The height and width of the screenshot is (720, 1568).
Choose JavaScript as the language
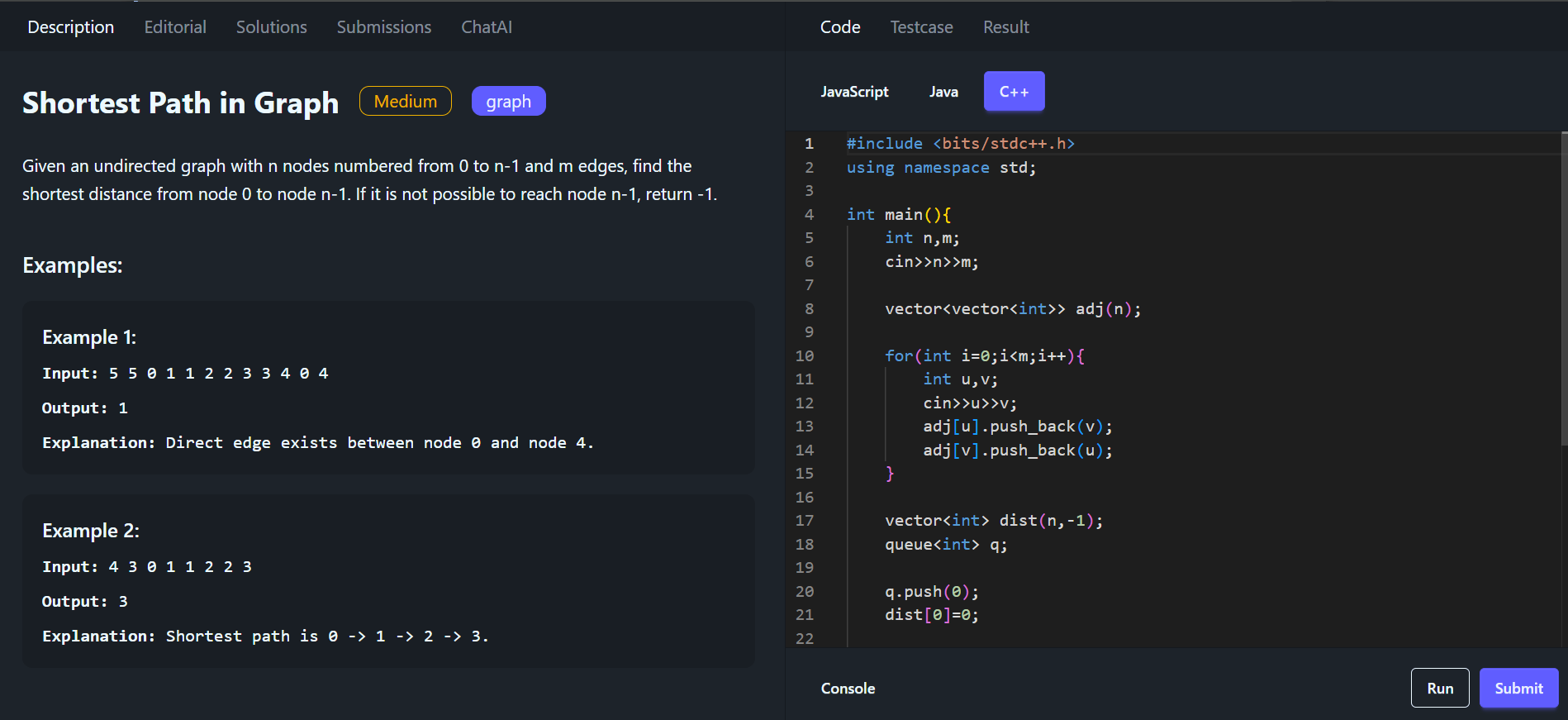coord(854,92)
